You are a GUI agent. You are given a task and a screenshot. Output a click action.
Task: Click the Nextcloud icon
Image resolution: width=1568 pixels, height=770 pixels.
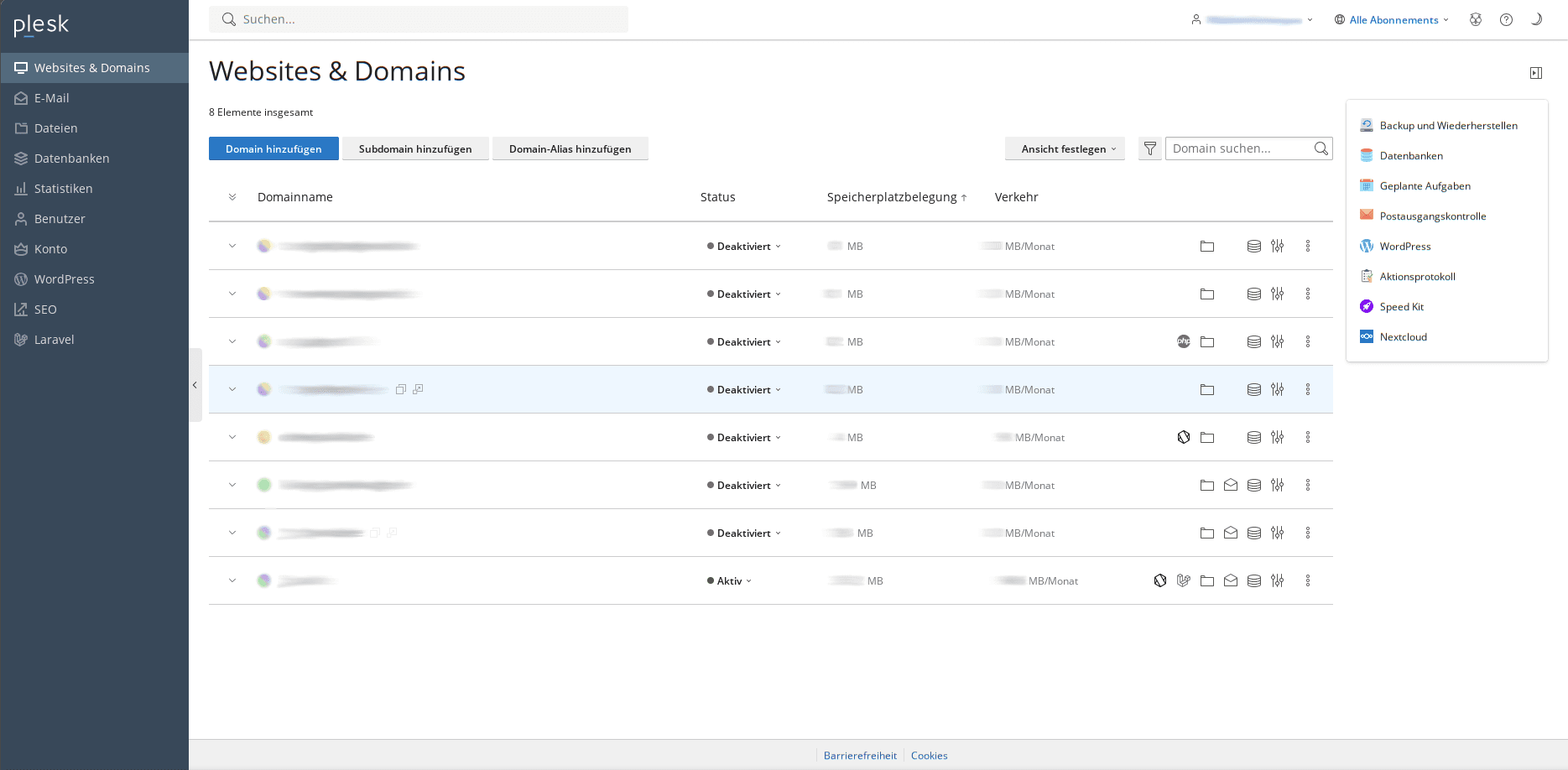tap(1367, 337)
